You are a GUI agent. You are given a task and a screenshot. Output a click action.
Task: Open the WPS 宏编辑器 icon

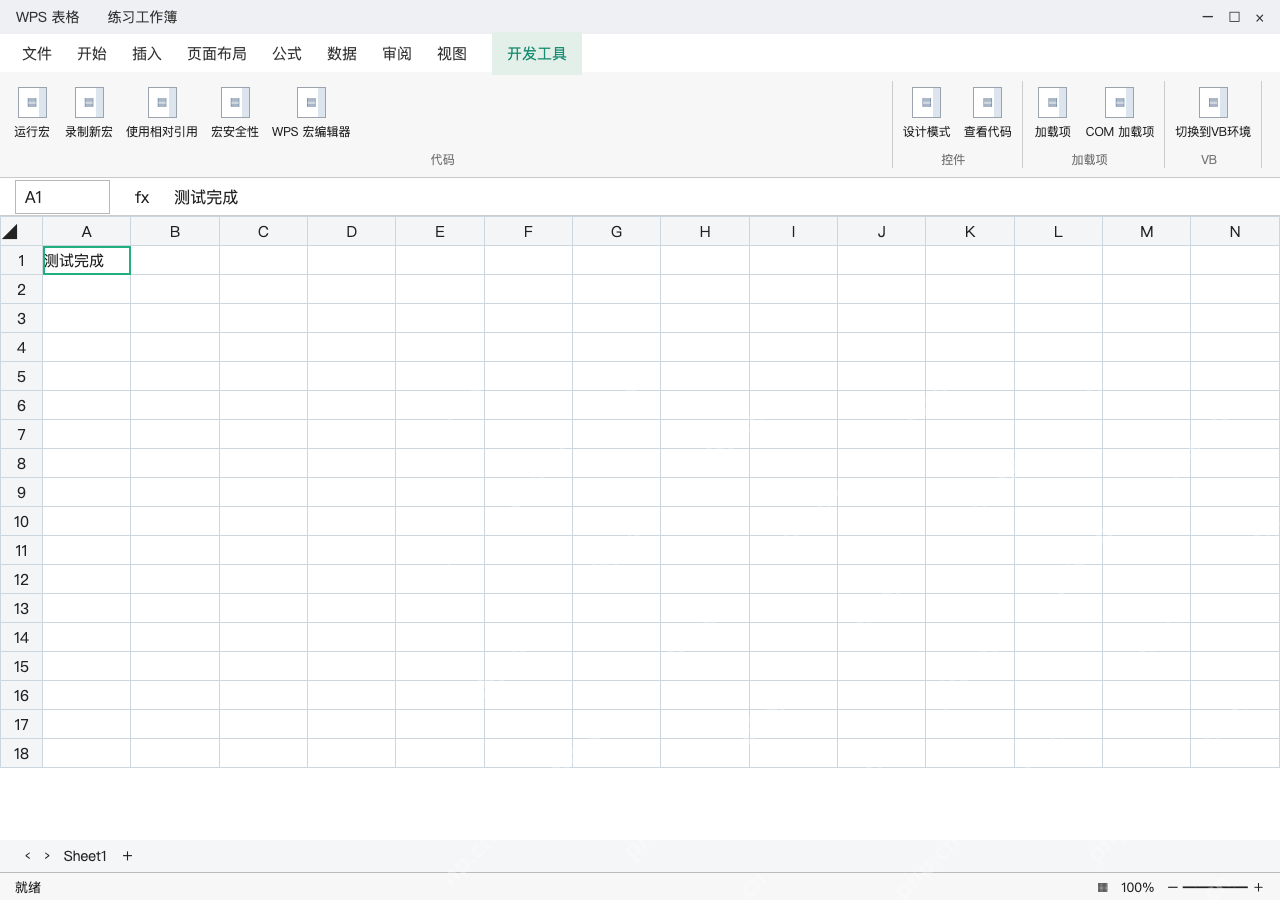click(x=311, y=102)
